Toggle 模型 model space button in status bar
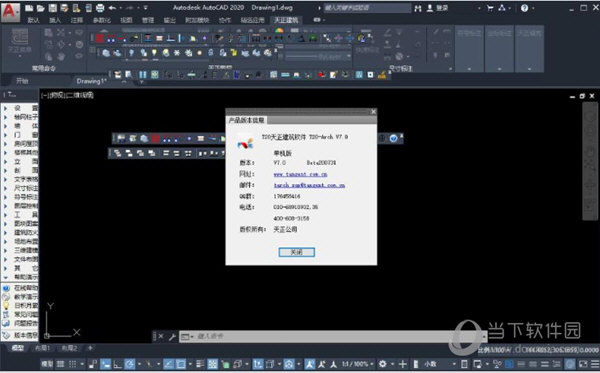The height and width of the screenshot is (373, 600). click(x=47, y=364)
